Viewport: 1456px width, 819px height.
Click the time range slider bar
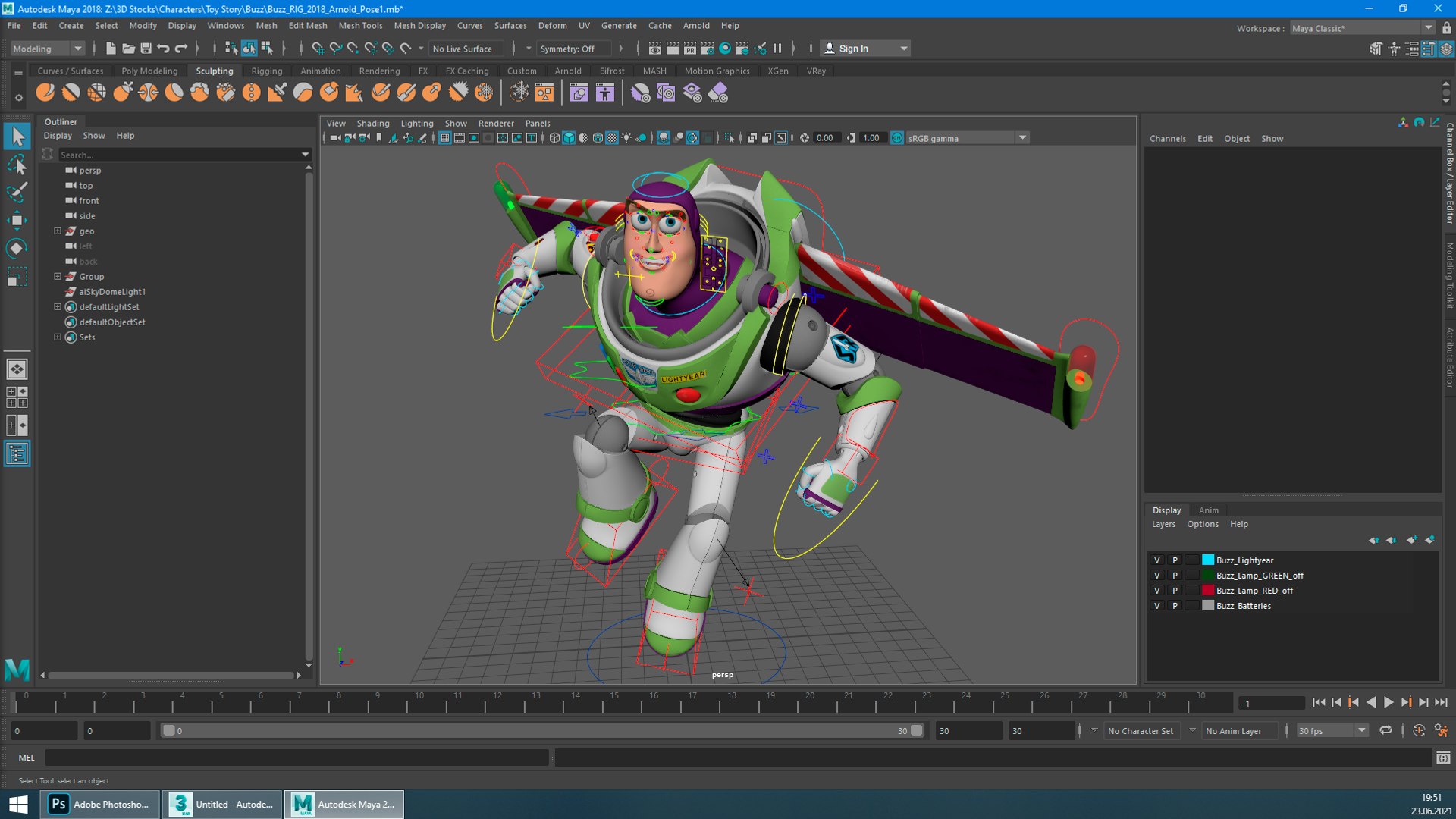click(541, 731)
